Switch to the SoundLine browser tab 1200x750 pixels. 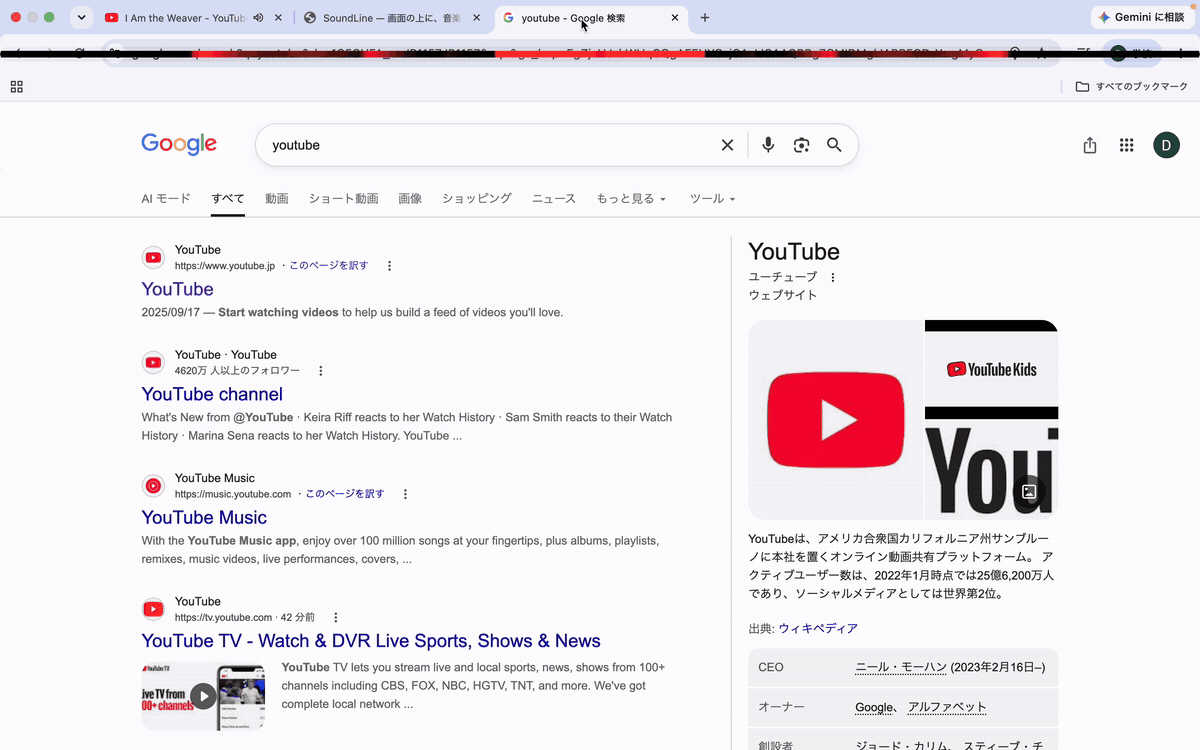pos(393,18)
